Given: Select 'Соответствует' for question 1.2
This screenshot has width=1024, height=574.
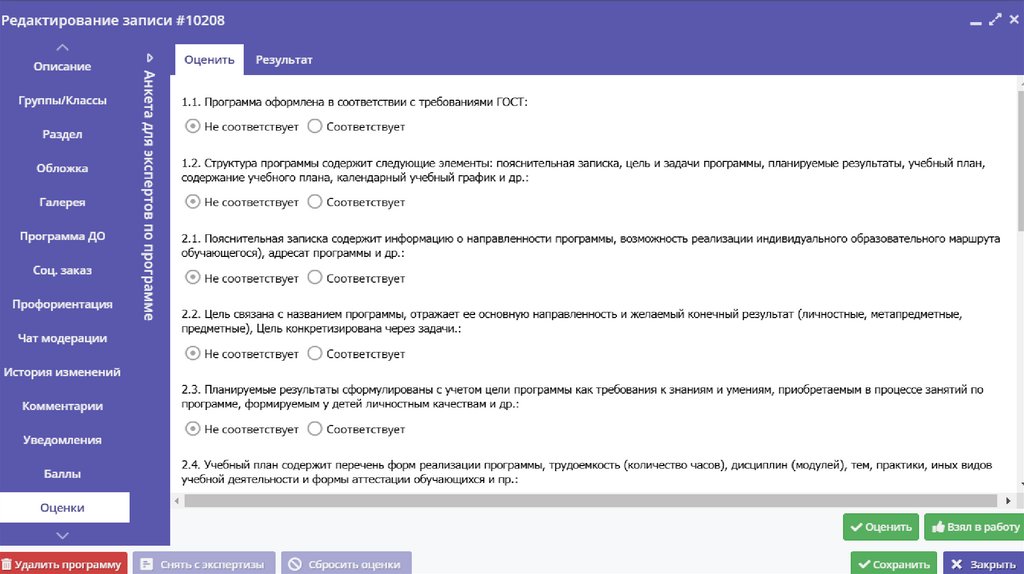Looking at the screenshot, I should 315,202.
